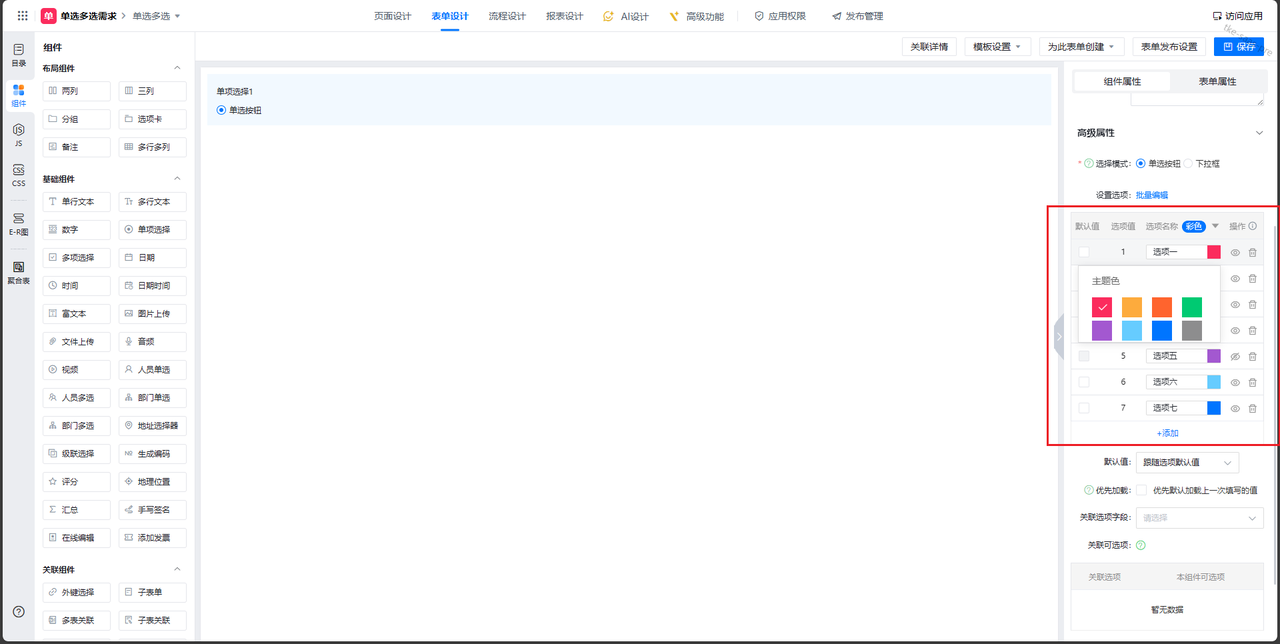The width and height of the screenshot is (1280, 644).
Task: Check default value box for 选项六
Action: point(1084,382)
